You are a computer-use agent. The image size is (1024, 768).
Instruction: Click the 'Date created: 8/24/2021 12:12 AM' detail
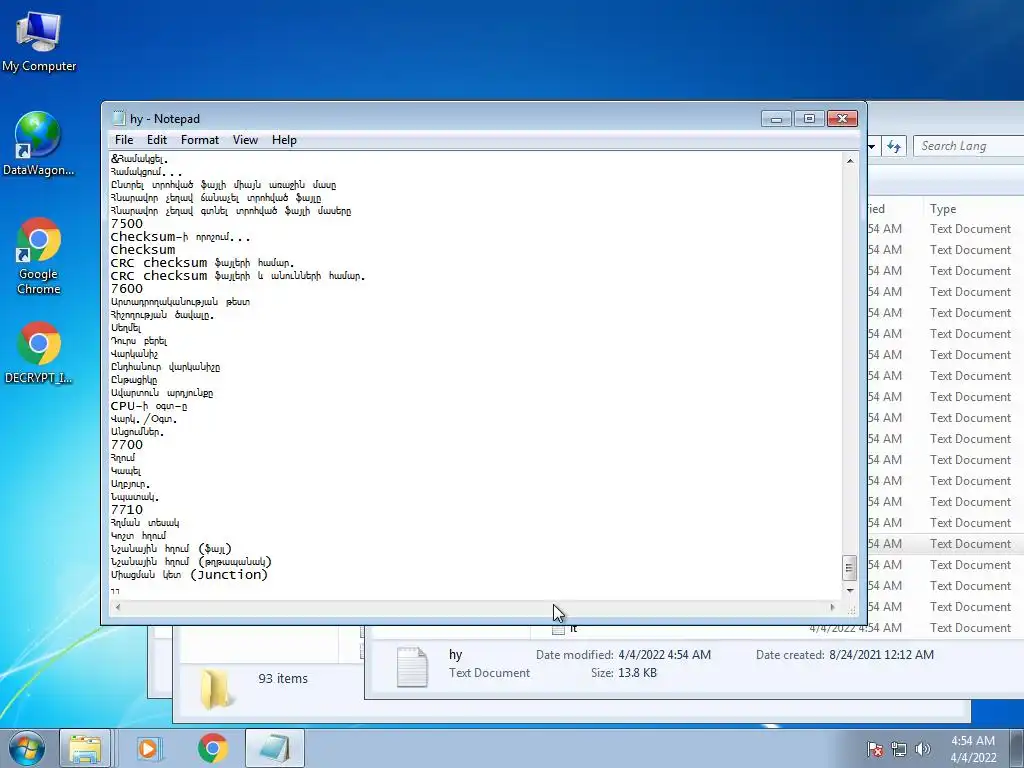point(845,654)
